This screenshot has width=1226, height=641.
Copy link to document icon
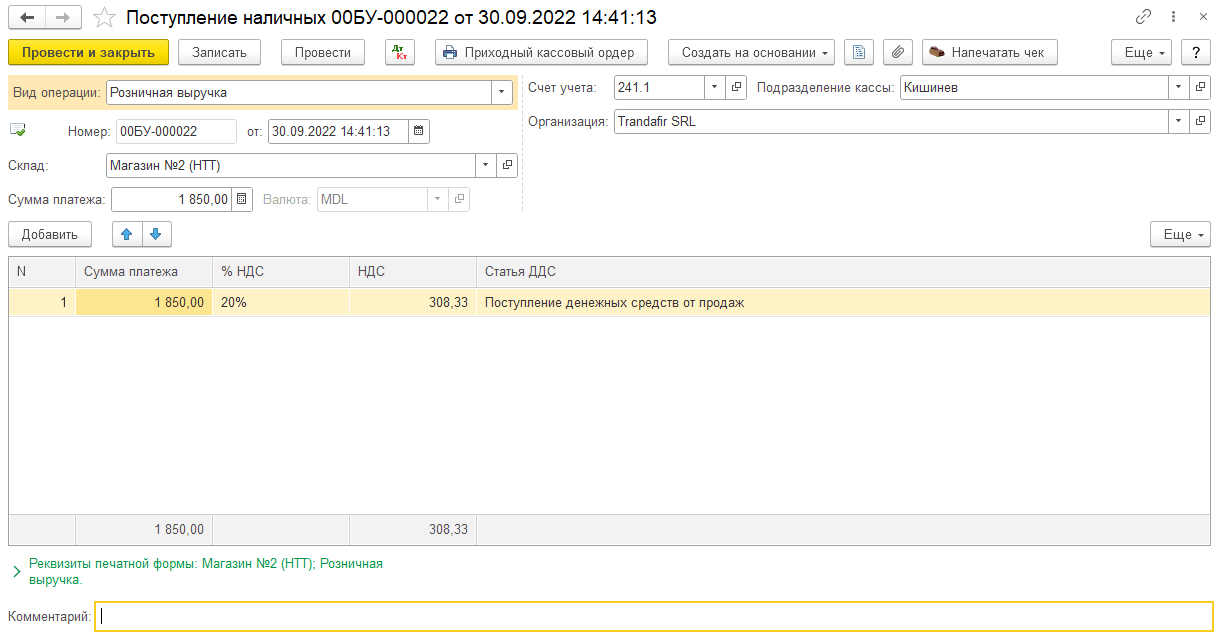tap(1144, 18)
